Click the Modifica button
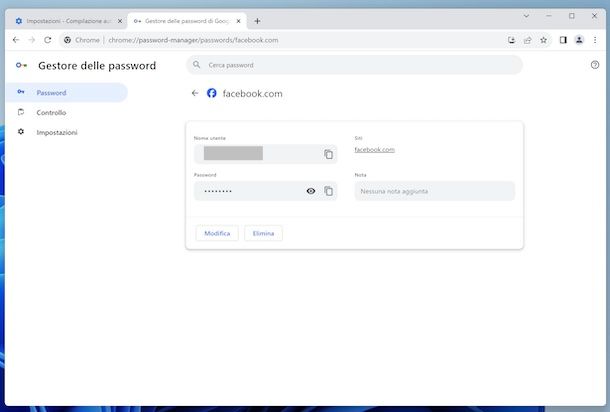Screen dimensions: 610x412 pyautogui.click(x=217, y=233)
